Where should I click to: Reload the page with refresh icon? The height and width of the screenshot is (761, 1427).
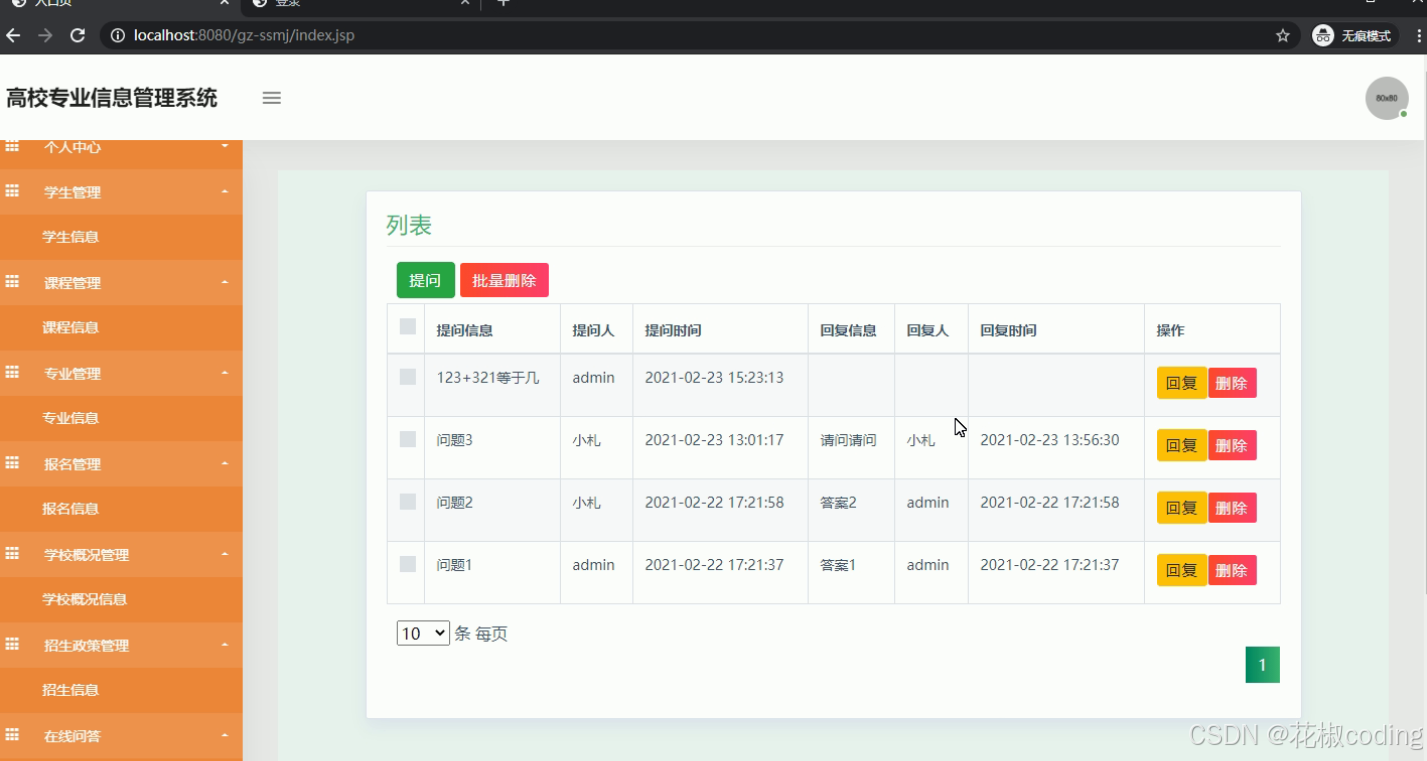pos(77,35)
